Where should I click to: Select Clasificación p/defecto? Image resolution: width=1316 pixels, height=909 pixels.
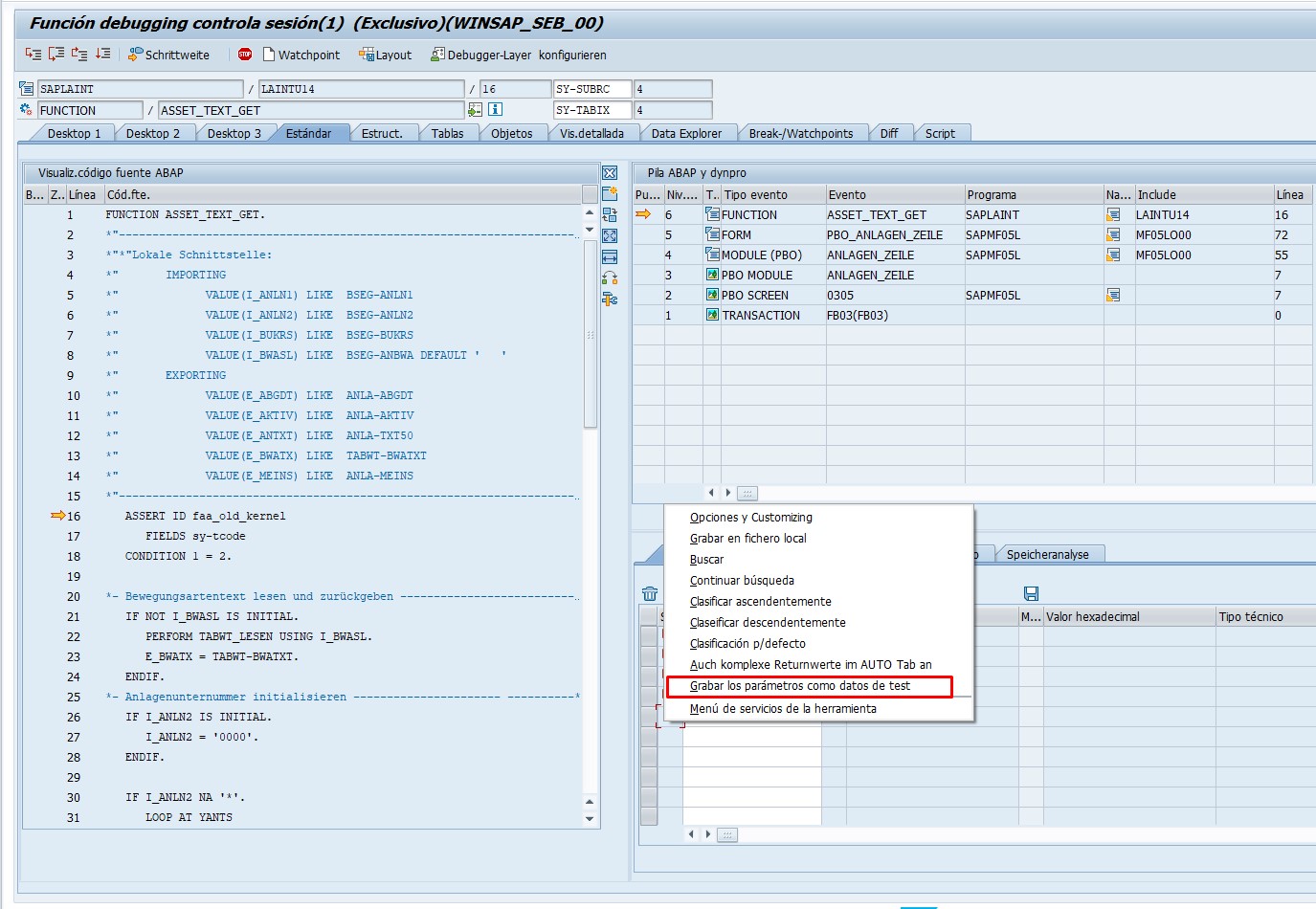click(x=748, y=644)
